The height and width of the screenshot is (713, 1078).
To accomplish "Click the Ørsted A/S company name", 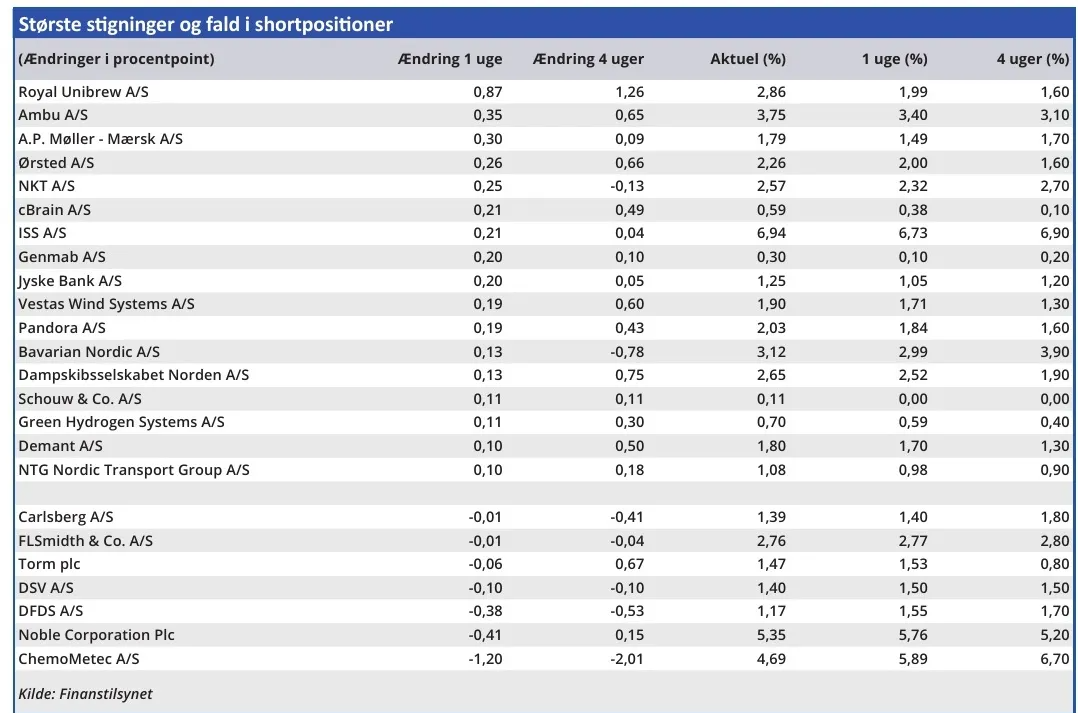I will (56, 163).
